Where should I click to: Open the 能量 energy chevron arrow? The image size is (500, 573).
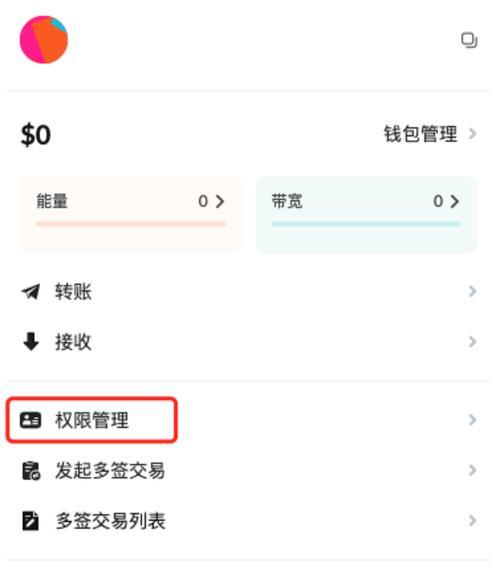(x=220, y=201)
